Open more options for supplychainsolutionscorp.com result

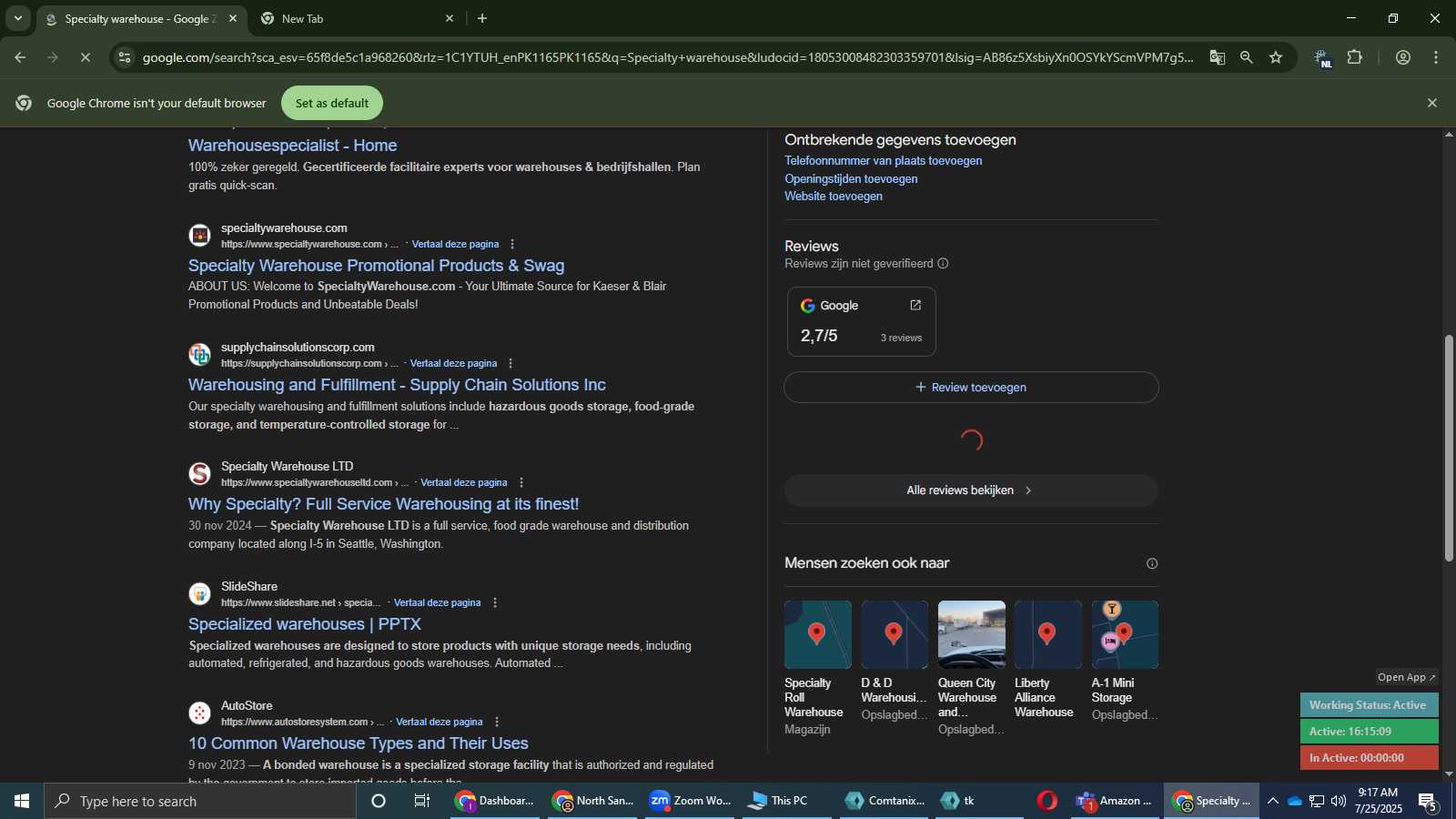pyautogui.click(x=511, y=363)
